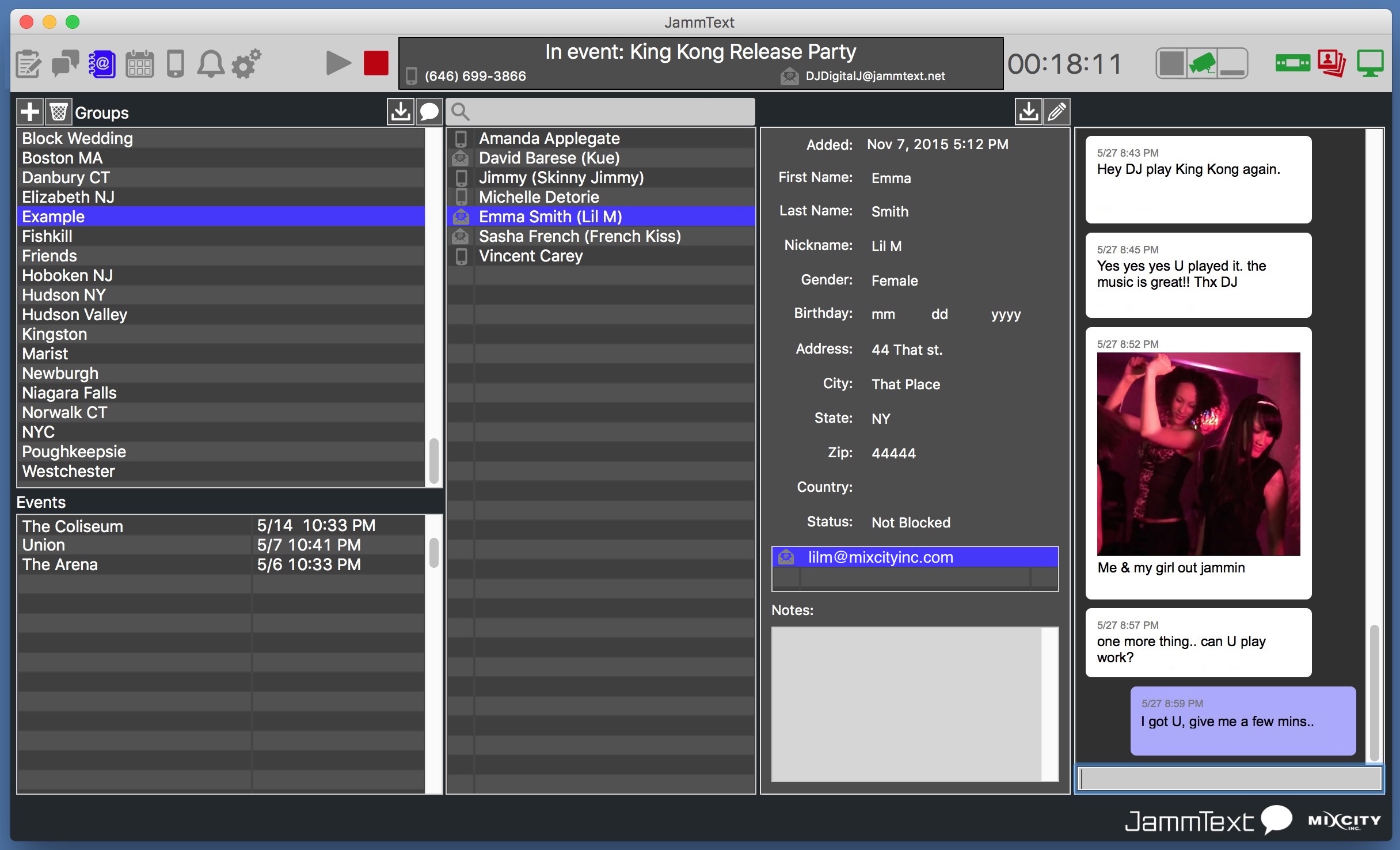Open The Arena event

[221, 564]
